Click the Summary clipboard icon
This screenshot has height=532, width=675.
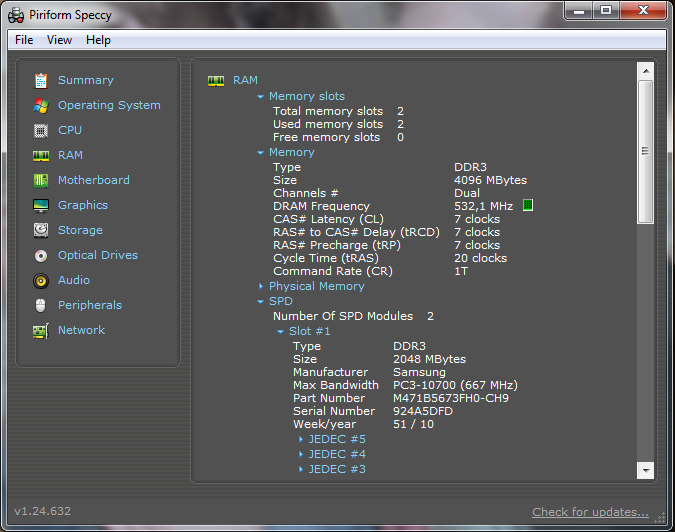(x=41, y=80)
